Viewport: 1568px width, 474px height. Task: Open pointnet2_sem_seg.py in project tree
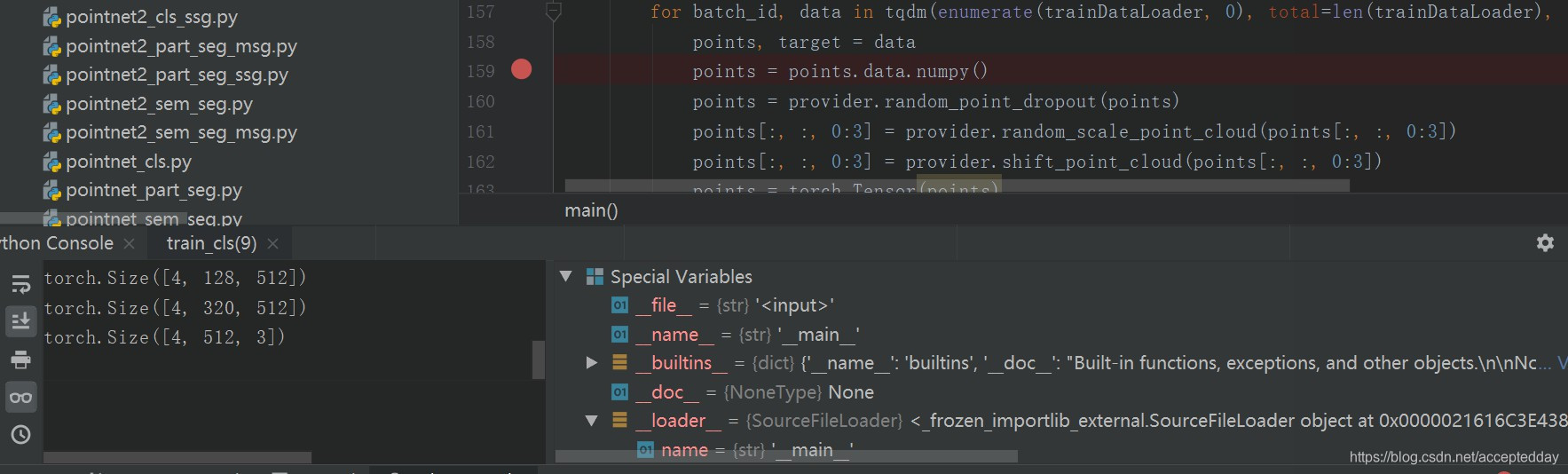pyautogui.click(x=159, y=104)
